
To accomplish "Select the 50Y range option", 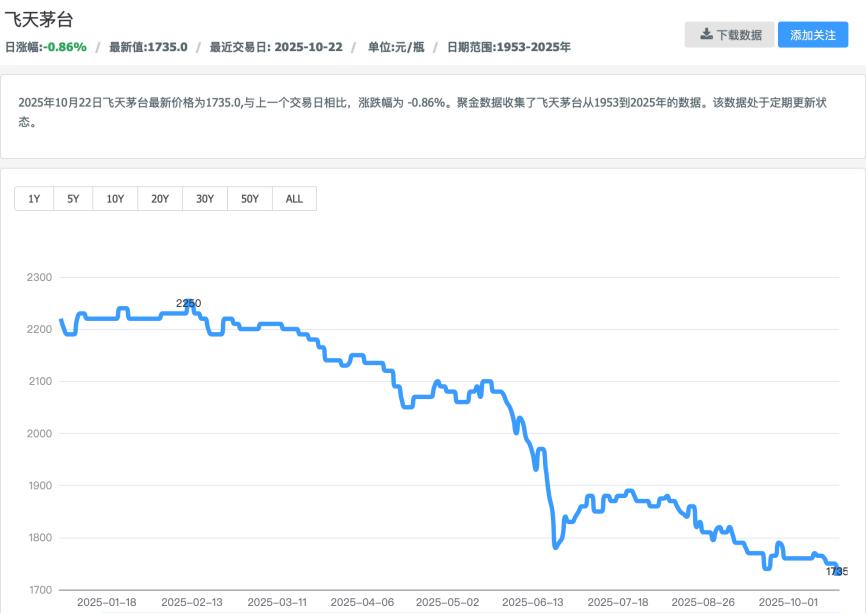I will coord(248,198).
